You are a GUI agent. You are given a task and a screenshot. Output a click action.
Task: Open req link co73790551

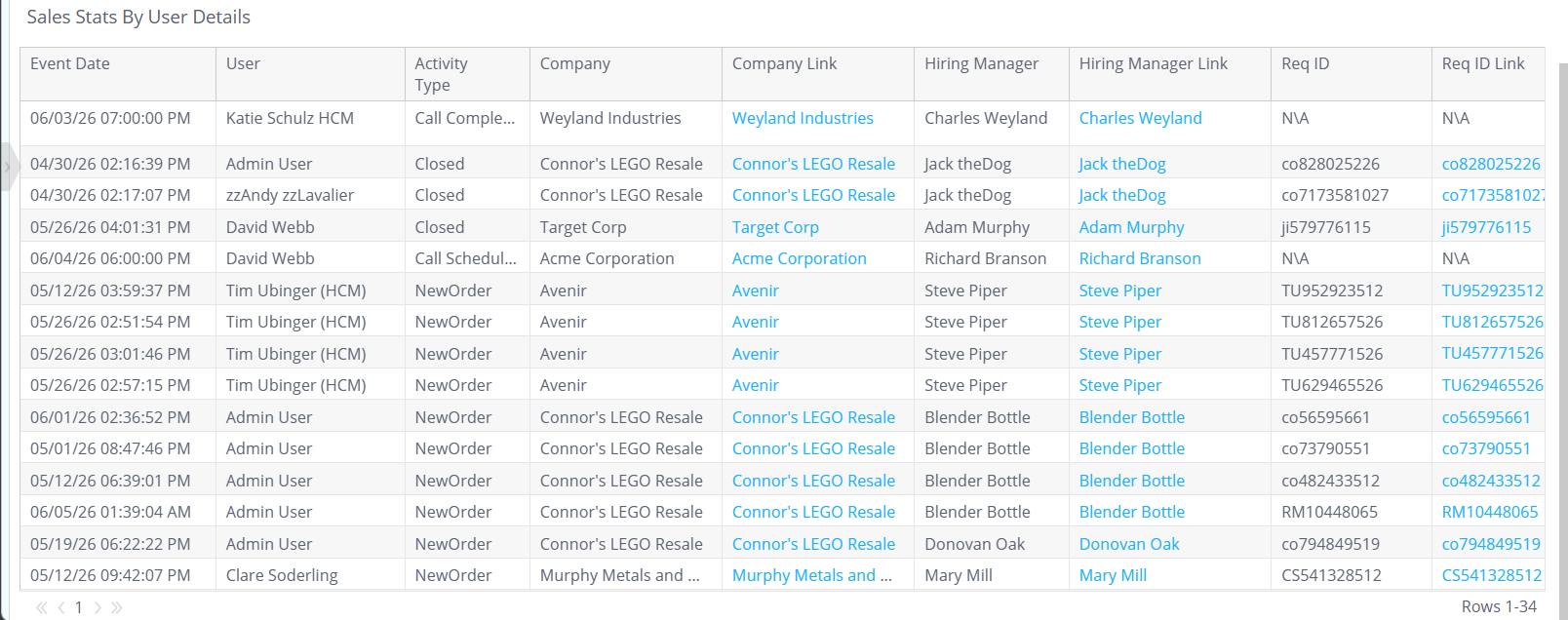[x=1486, y=448]
